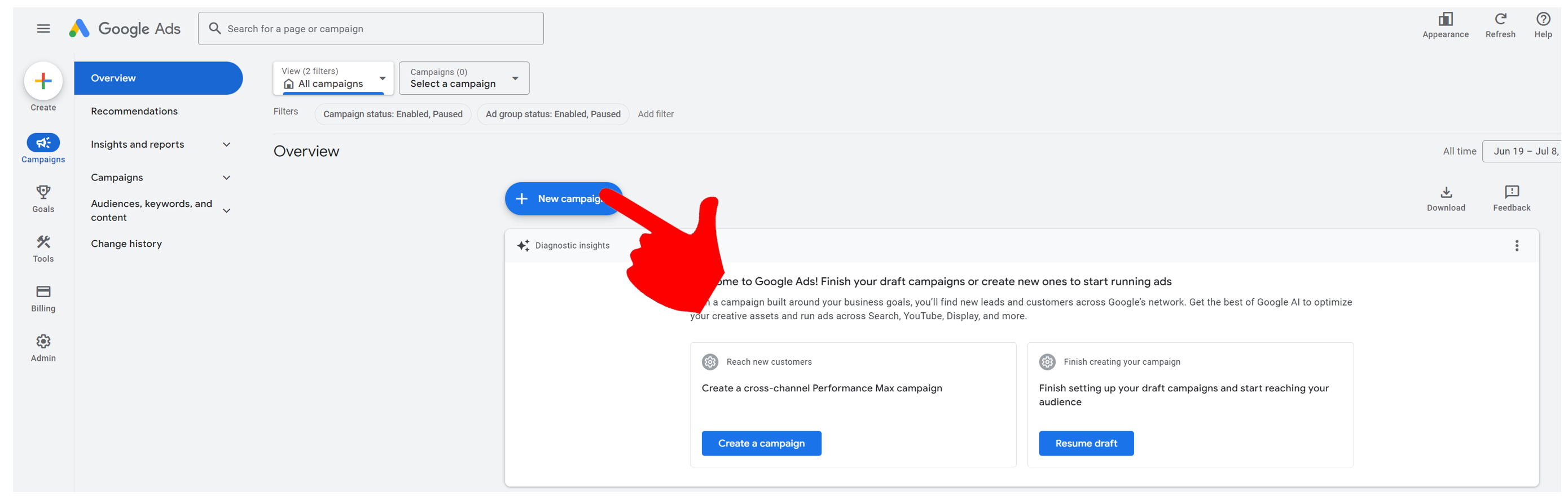Expand Insights and reports section

[x=226, y=145]
